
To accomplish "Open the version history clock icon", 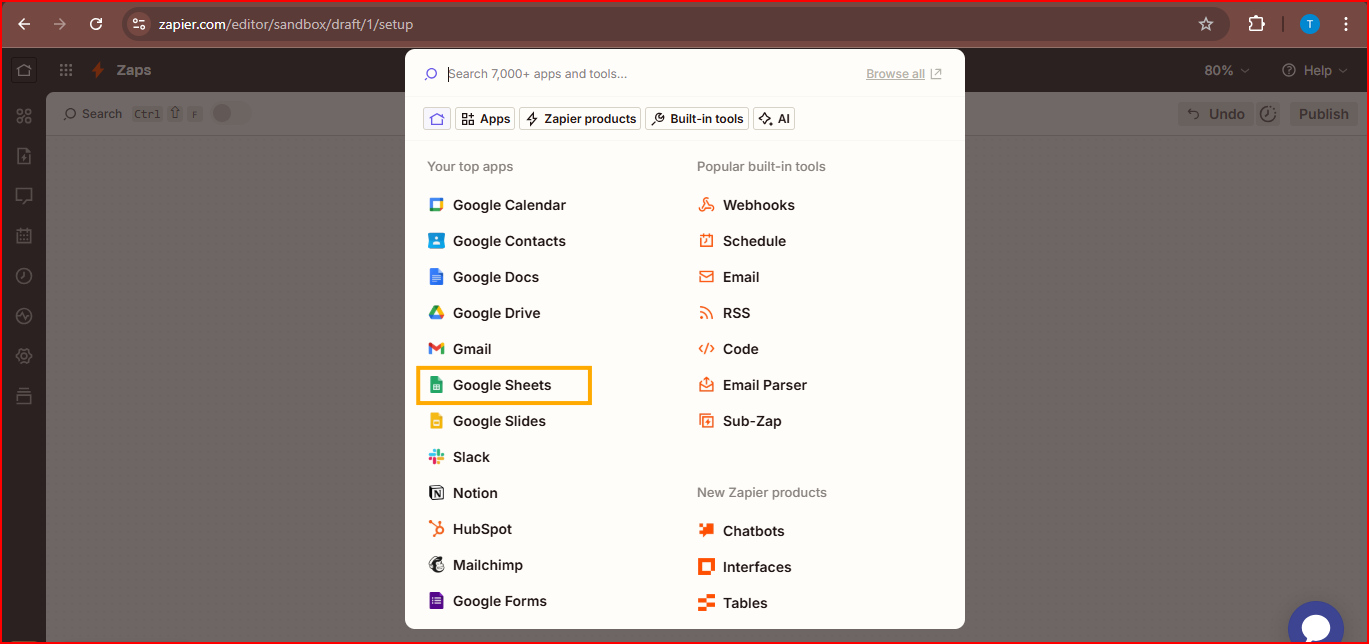I will pos(1268,114).
